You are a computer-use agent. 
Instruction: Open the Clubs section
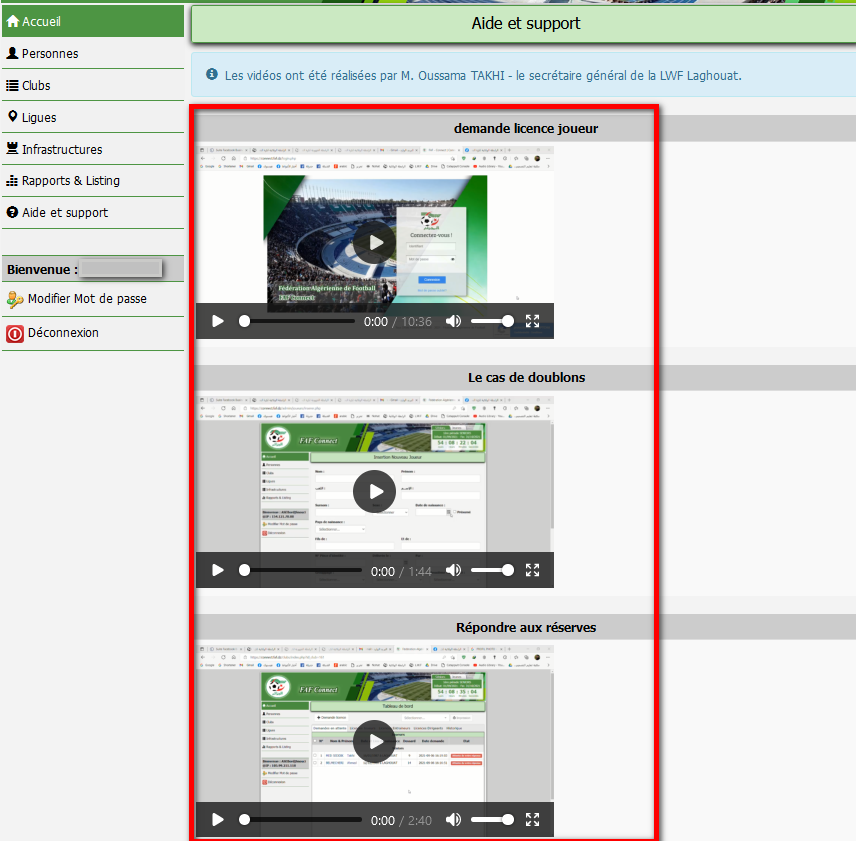pos(36,85)
